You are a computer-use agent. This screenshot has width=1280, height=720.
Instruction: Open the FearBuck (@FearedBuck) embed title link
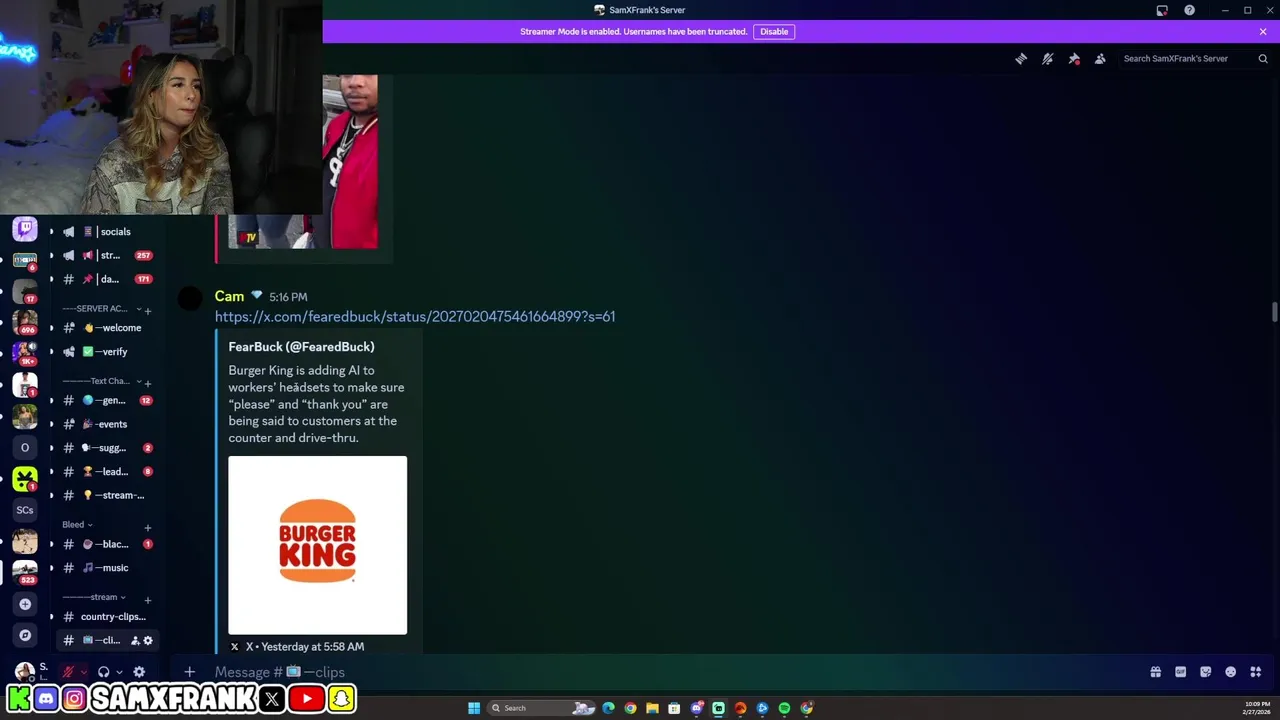pos(301,347)
